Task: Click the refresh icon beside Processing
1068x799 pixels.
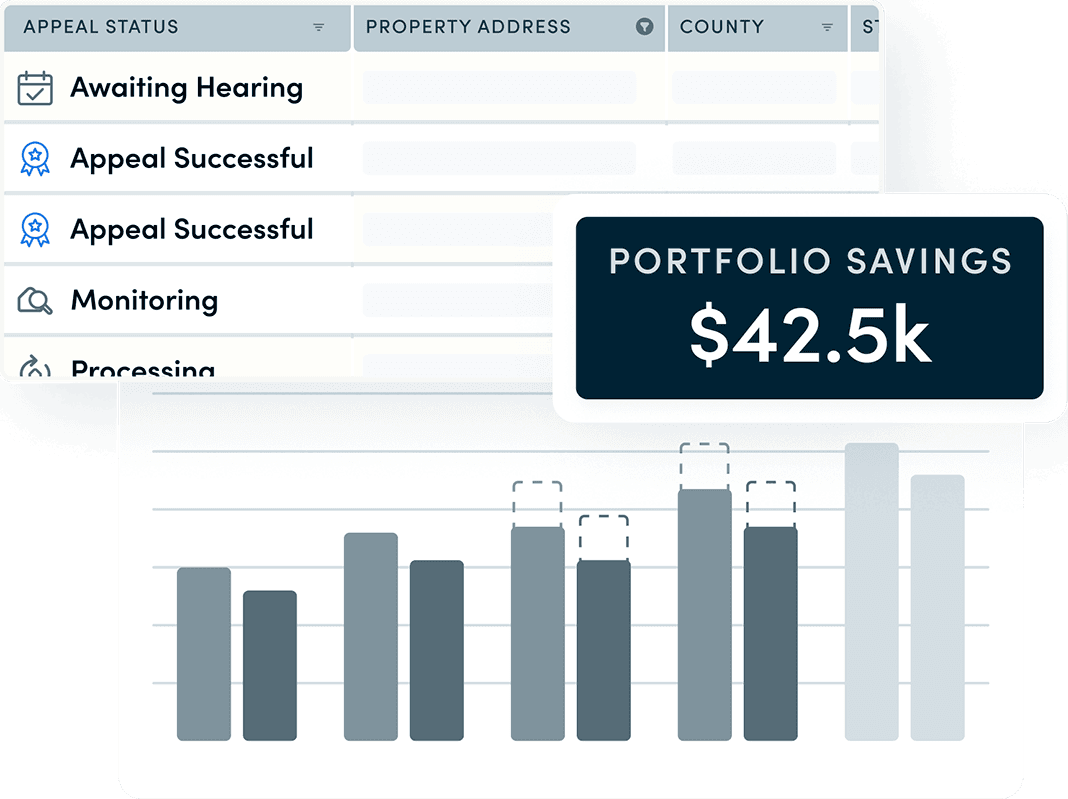Action: [35, 368]
